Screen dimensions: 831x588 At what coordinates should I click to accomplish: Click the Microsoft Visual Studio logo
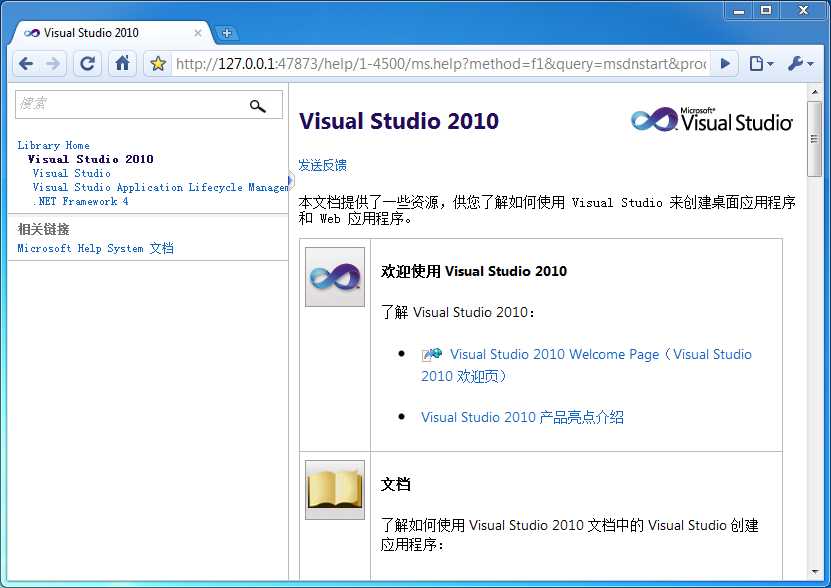[x=711, y=119]
